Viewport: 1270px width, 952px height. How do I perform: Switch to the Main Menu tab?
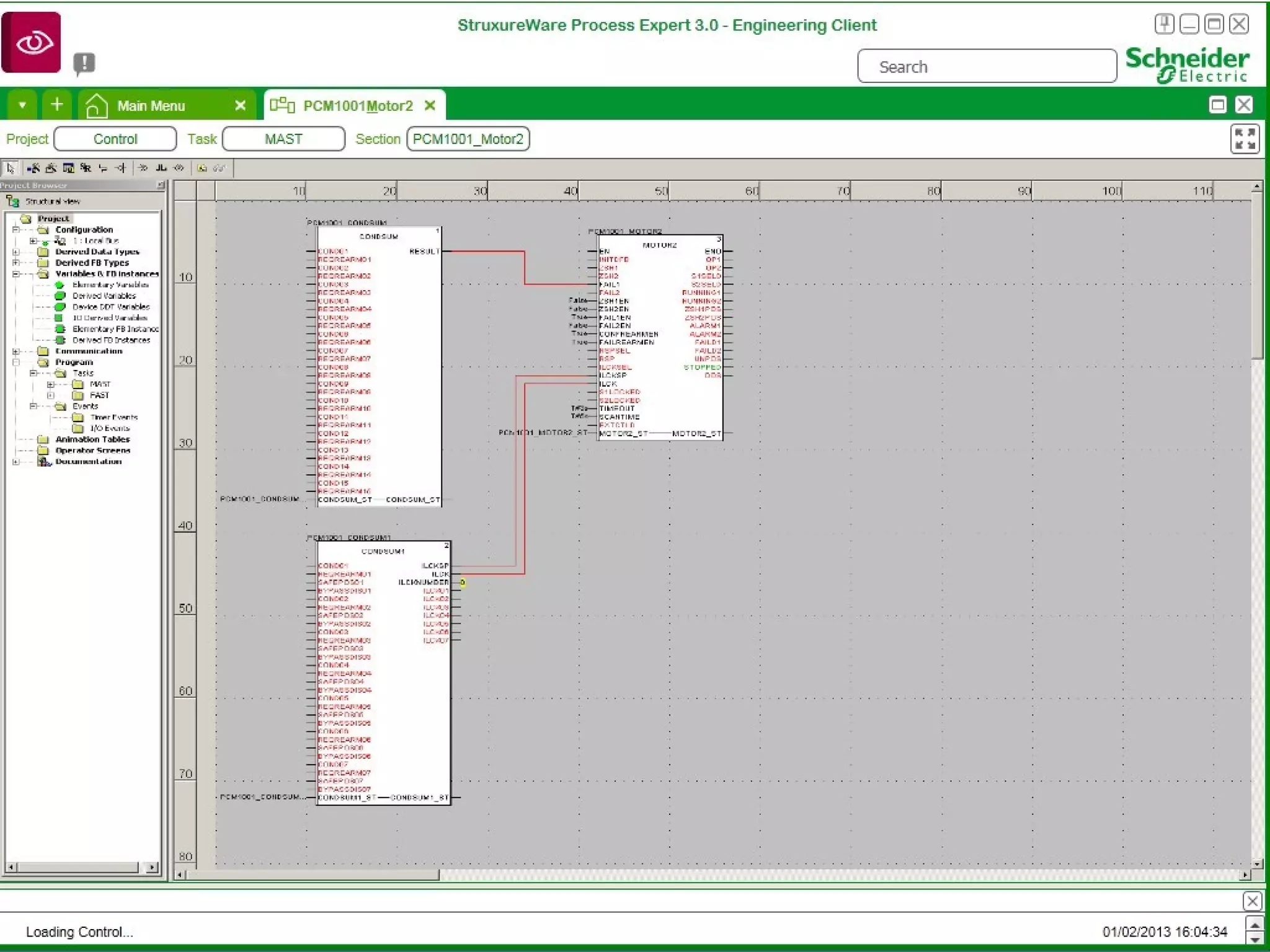151,106
